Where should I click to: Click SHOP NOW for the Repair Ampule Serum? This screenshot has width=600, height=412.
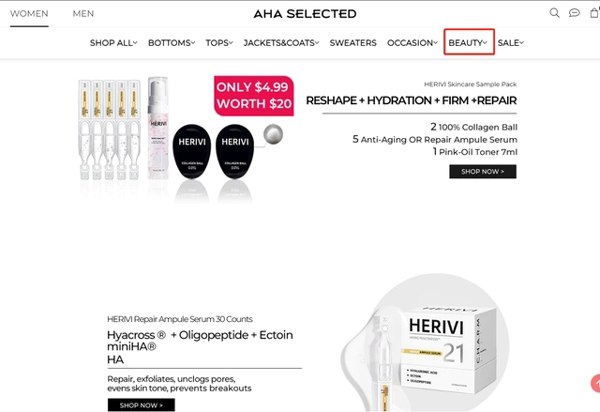141,405
